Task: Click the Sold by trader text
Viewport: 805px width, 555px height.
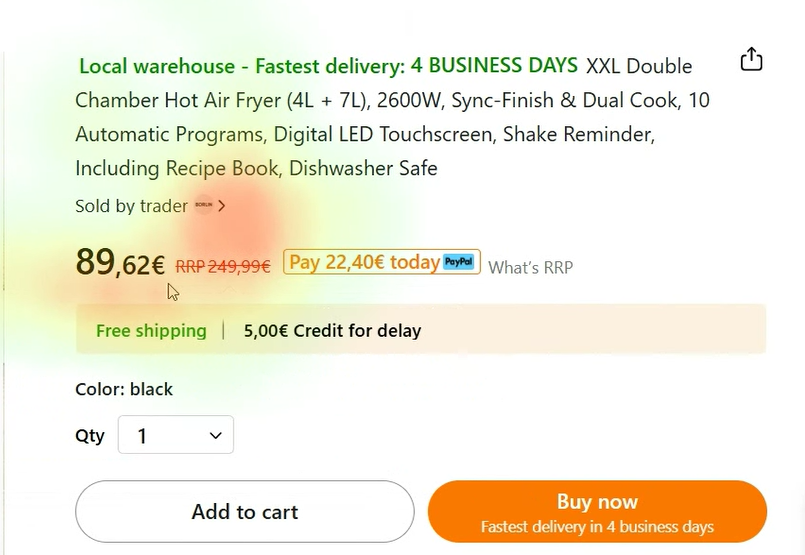Action: coord(131,206)
